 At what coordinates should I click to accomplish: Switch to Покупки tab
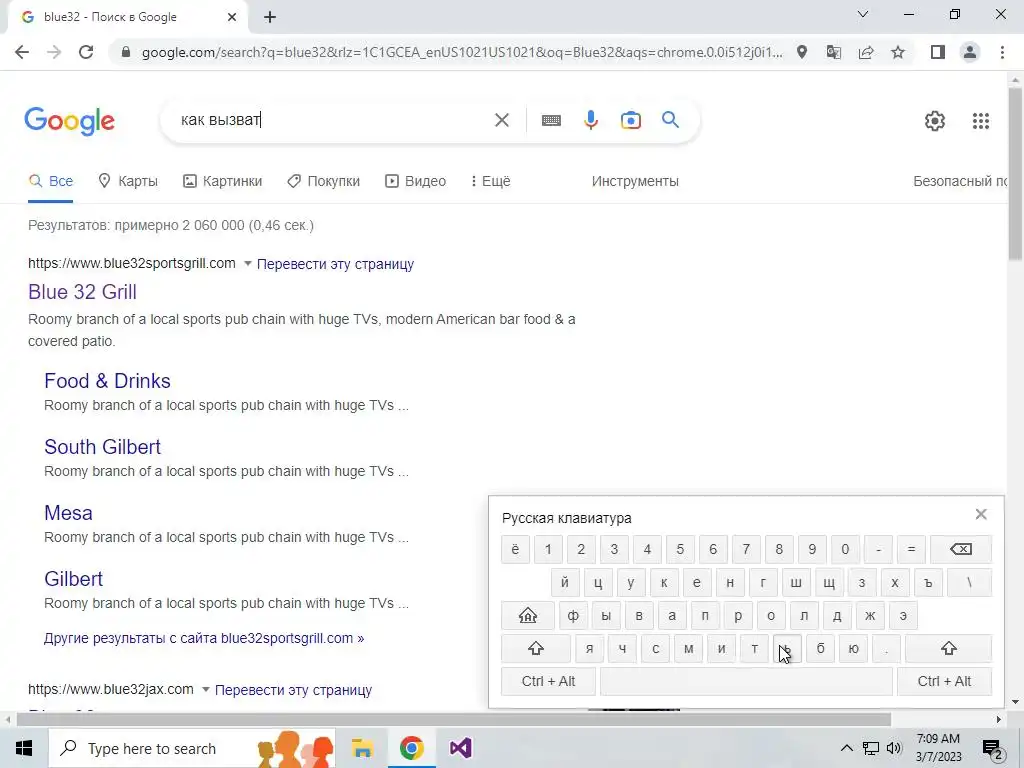click(x=324, y=181)
